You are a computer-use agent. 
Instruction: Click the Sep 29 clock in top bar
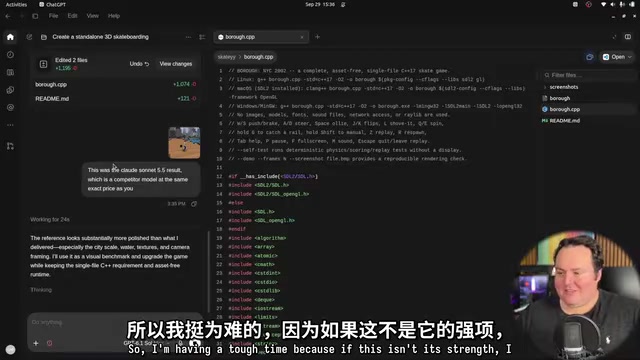tap(320, 4)
